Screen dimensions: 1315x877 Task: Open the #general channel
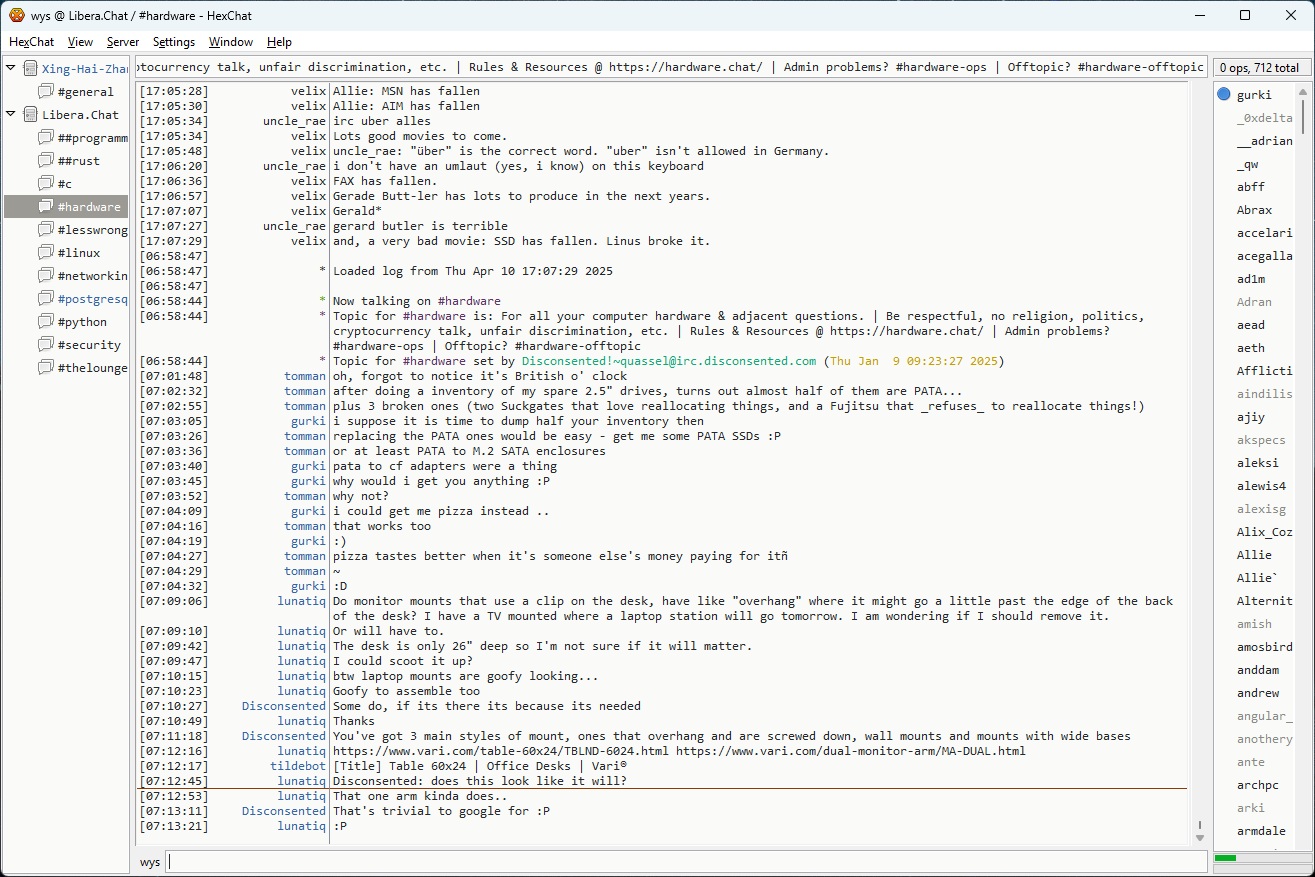pyautogui.click(x=85, y=91)
